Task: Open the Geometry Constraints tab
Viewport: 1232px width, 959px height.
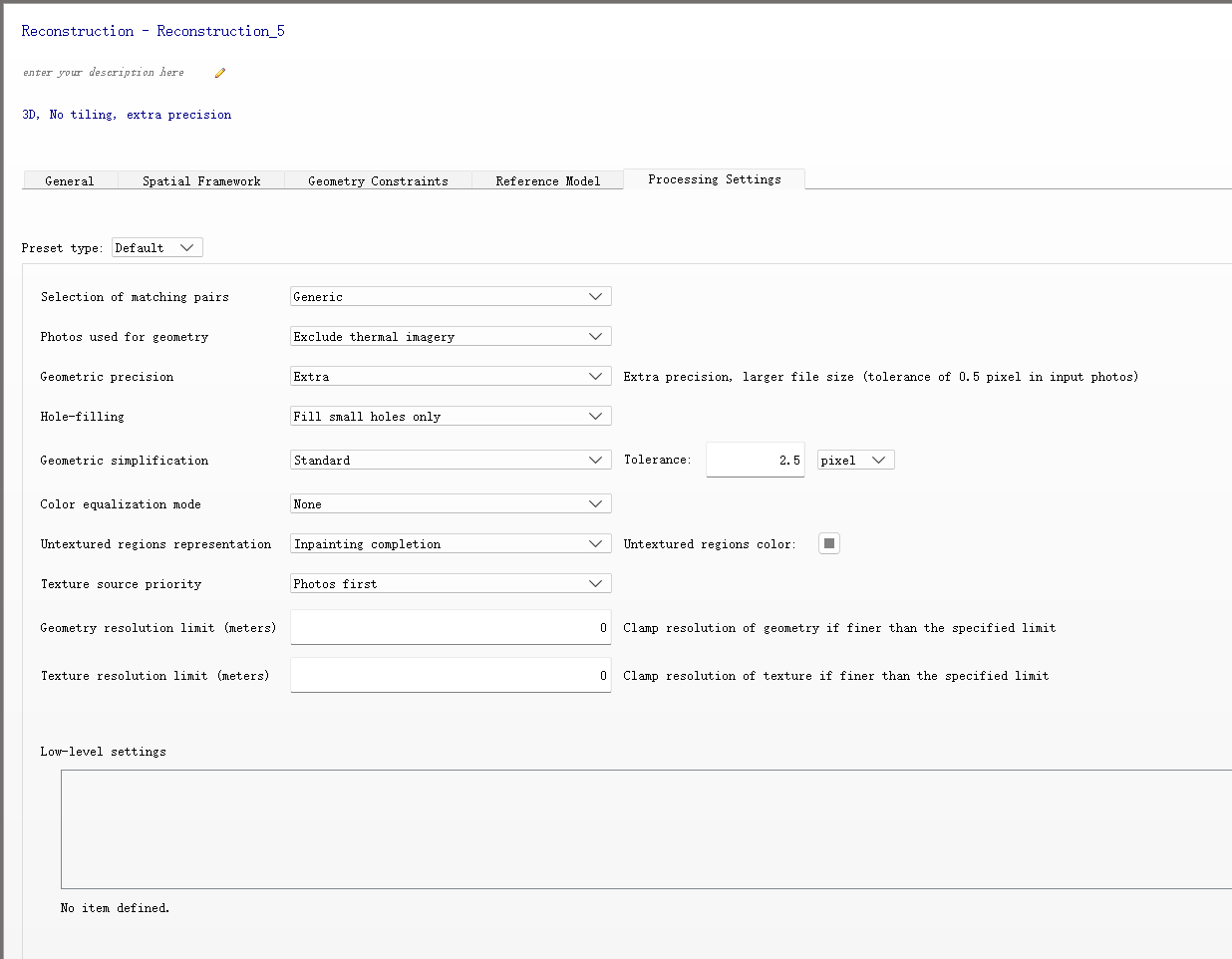Action: tap(378, 180)
